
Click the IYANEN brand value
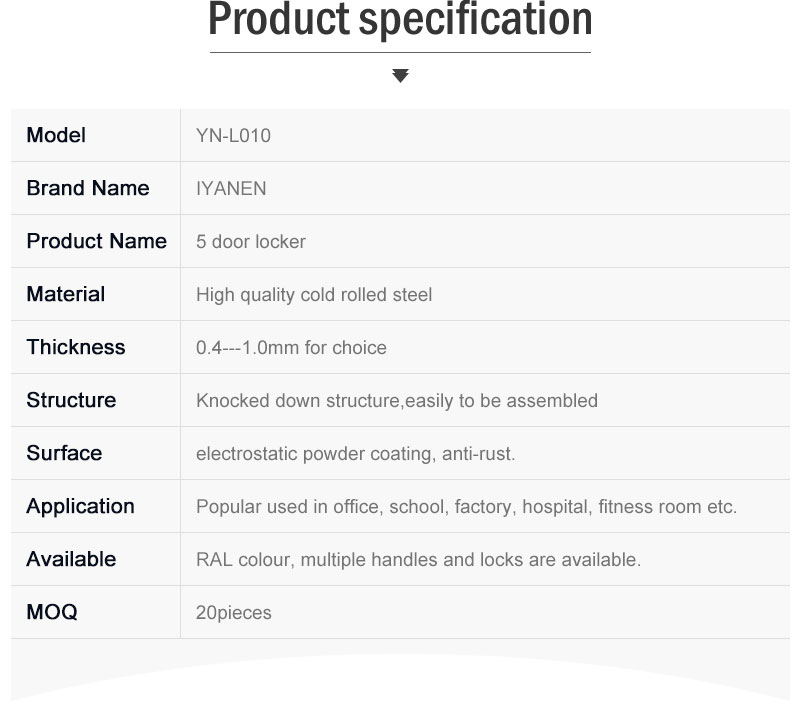pos(231,189)
